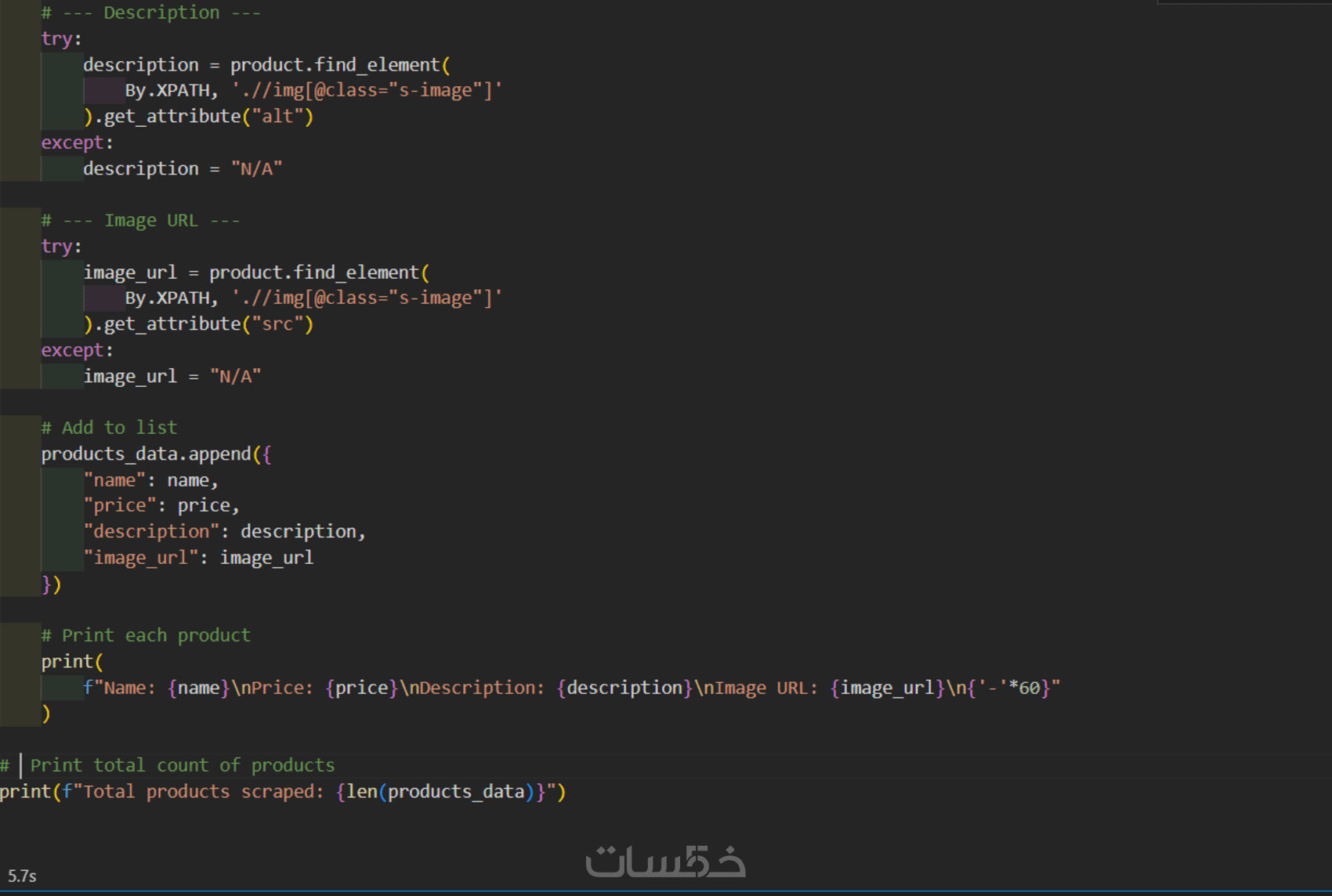The image size is (1332, 896).
Task: Click the "# --- Description ---" comment line
Action: point(151,13)
